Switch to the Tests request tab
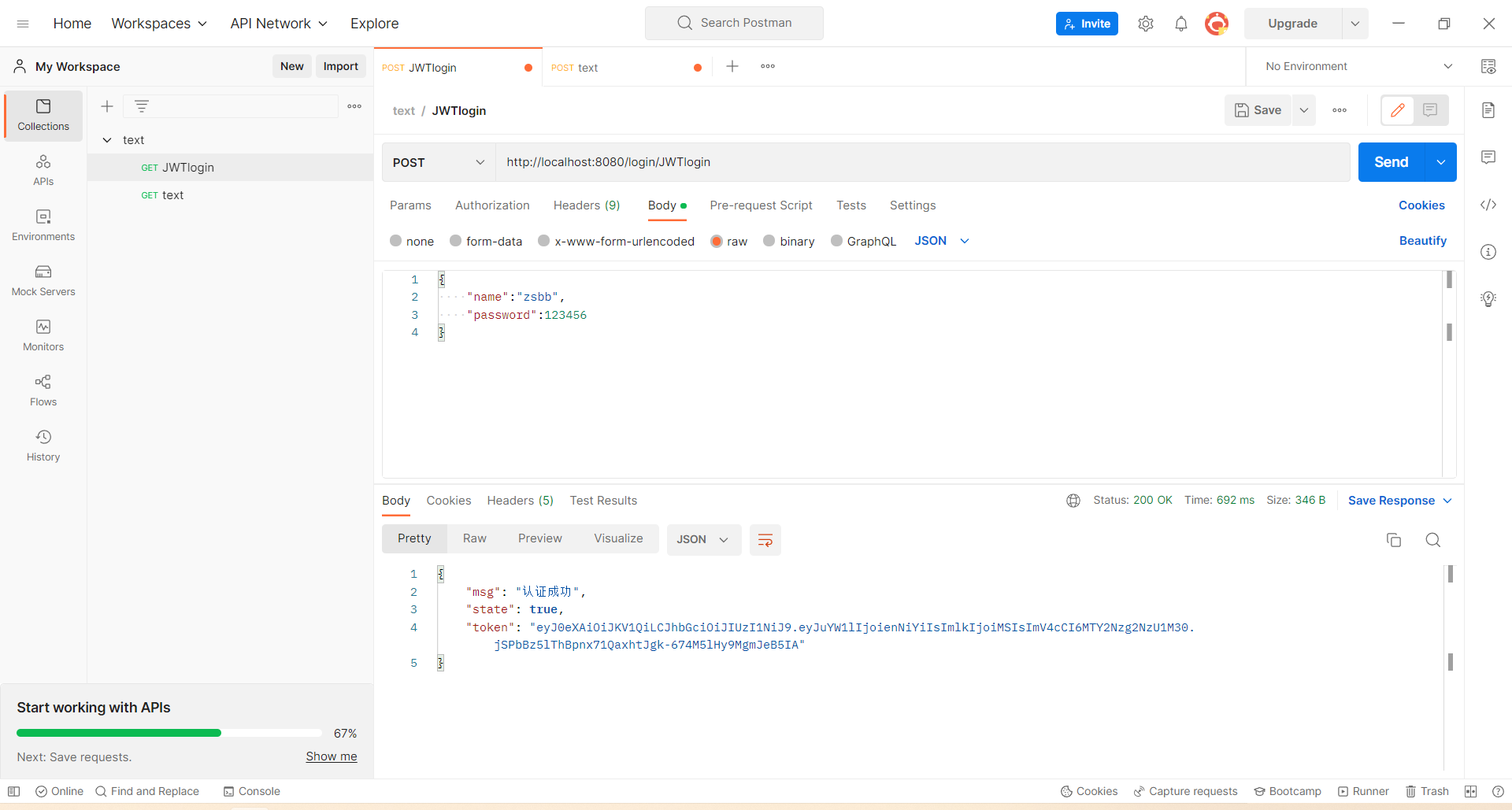This screenshot has height=810, width=1512. pos(851,205)
